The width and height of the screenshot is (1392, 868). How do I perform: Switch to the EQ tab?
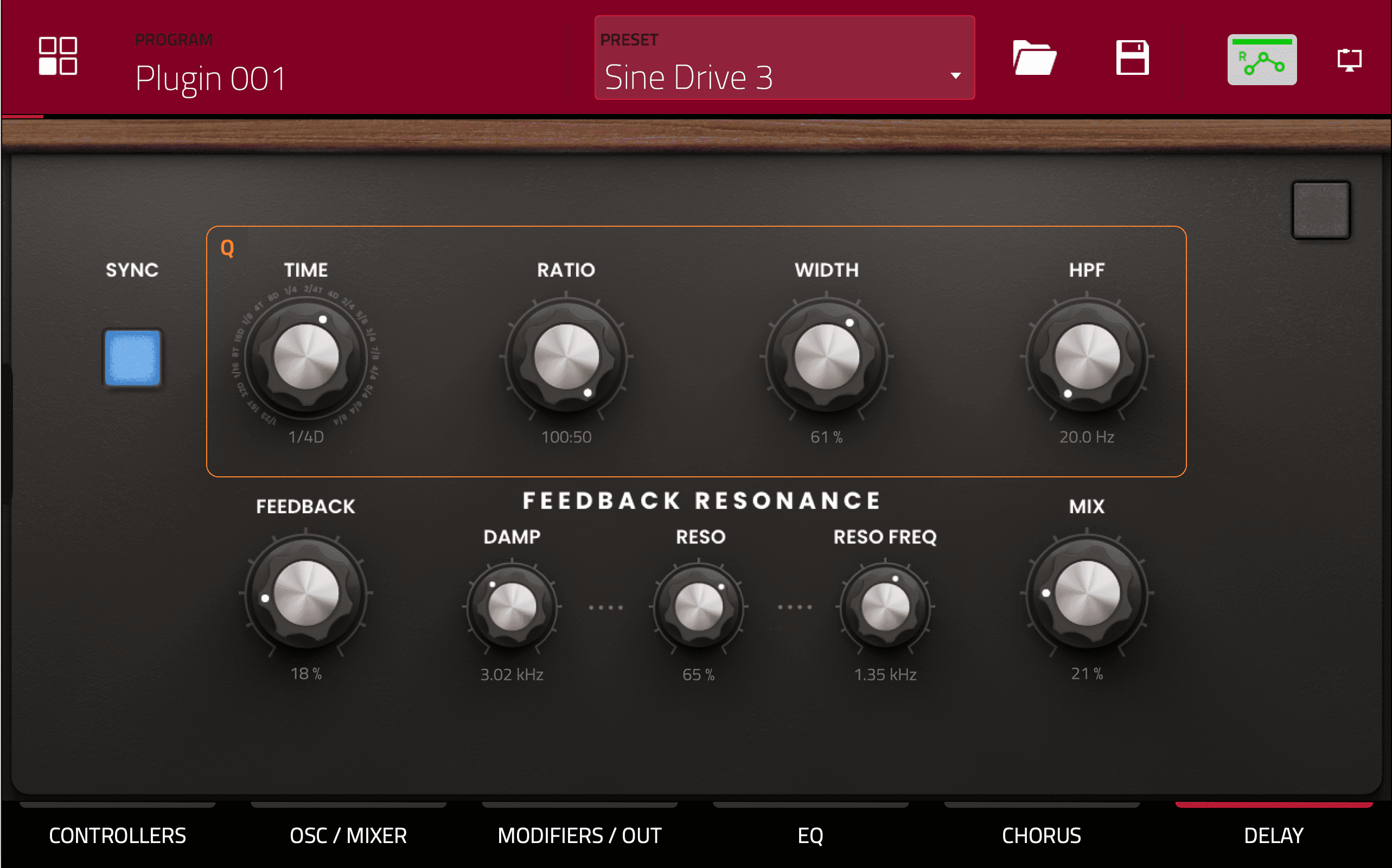(810, 835)
